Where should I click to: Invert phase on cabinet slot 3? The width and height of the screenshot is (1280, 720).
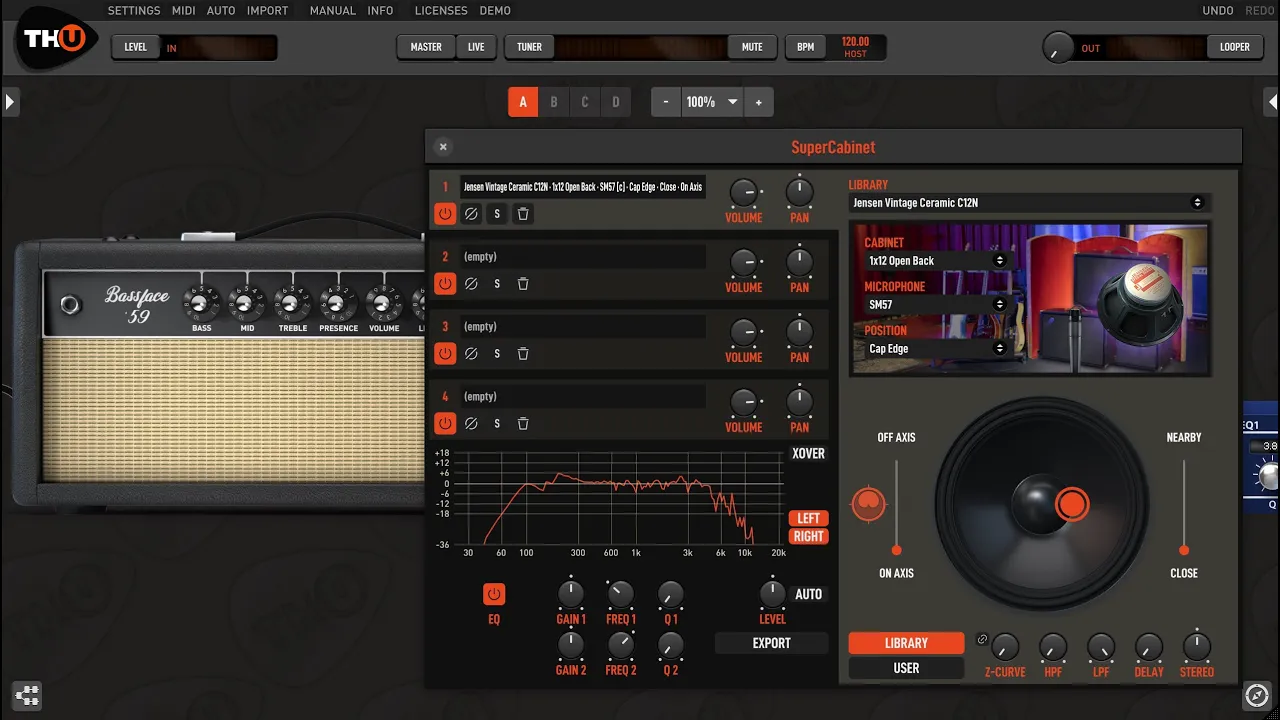tap(471, 354)
